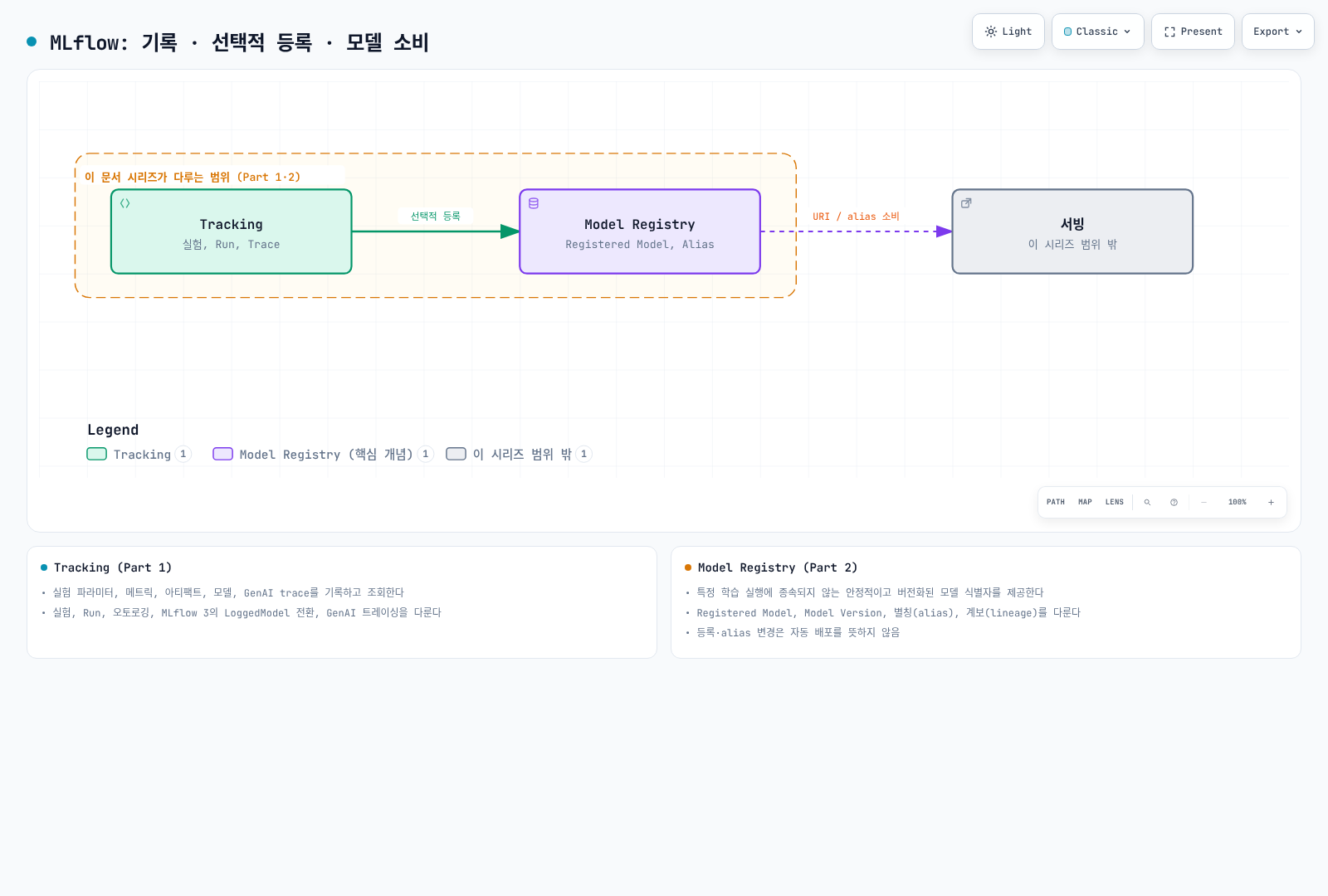The image size is (1328, 896).
Task: Select the Model Registry node
Action: (x=640, y=231)
